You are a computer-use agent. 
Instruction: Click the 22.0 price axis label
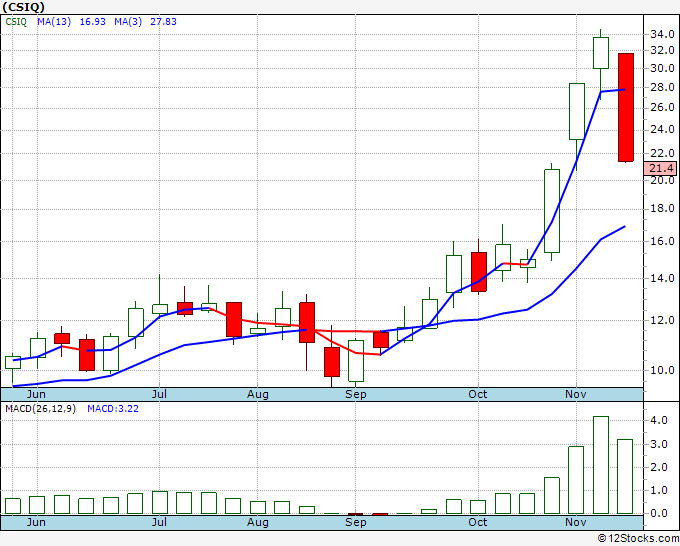coord(662,153)
